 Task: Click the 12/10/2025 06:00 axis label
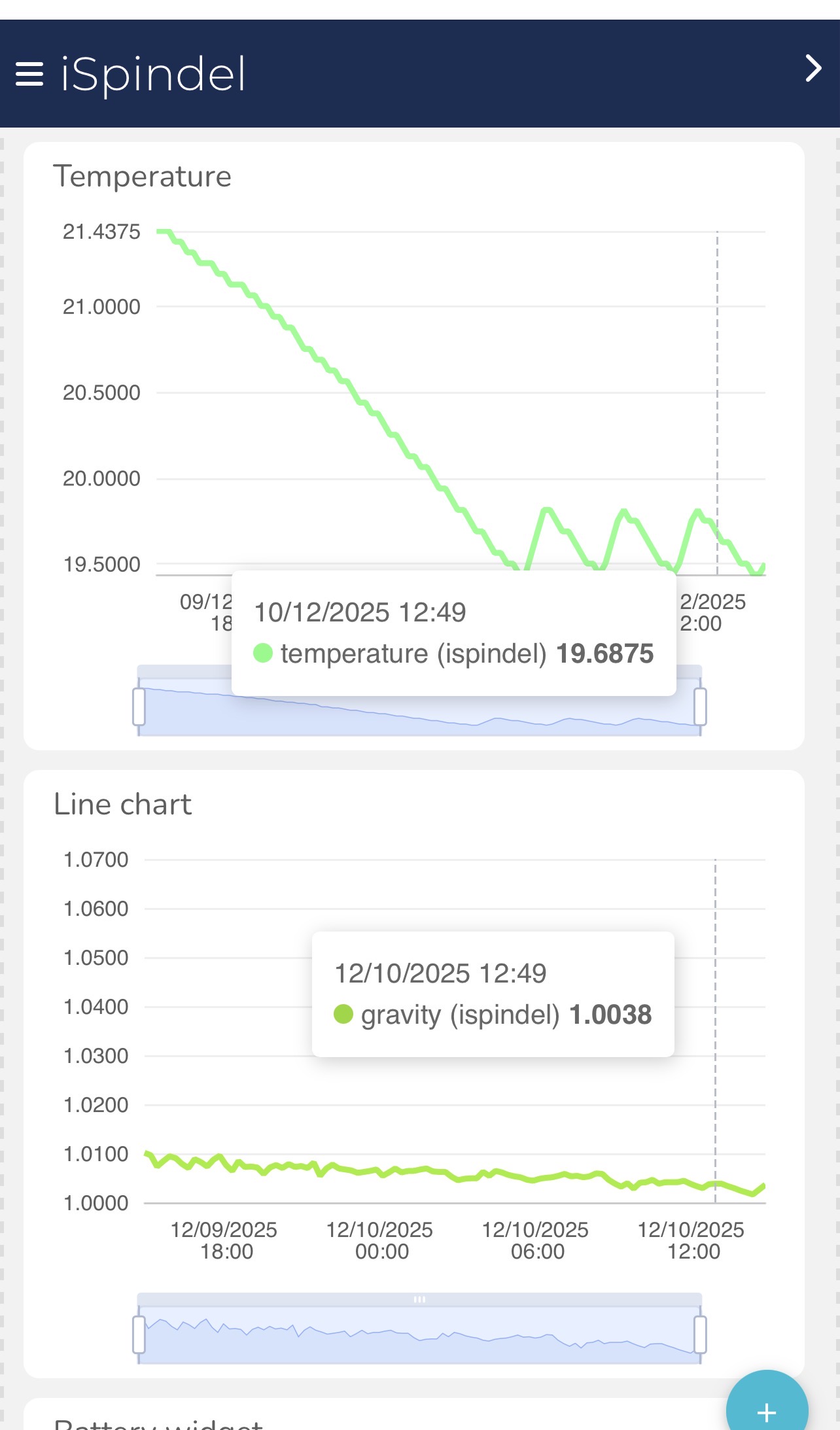click(536, 1240)
